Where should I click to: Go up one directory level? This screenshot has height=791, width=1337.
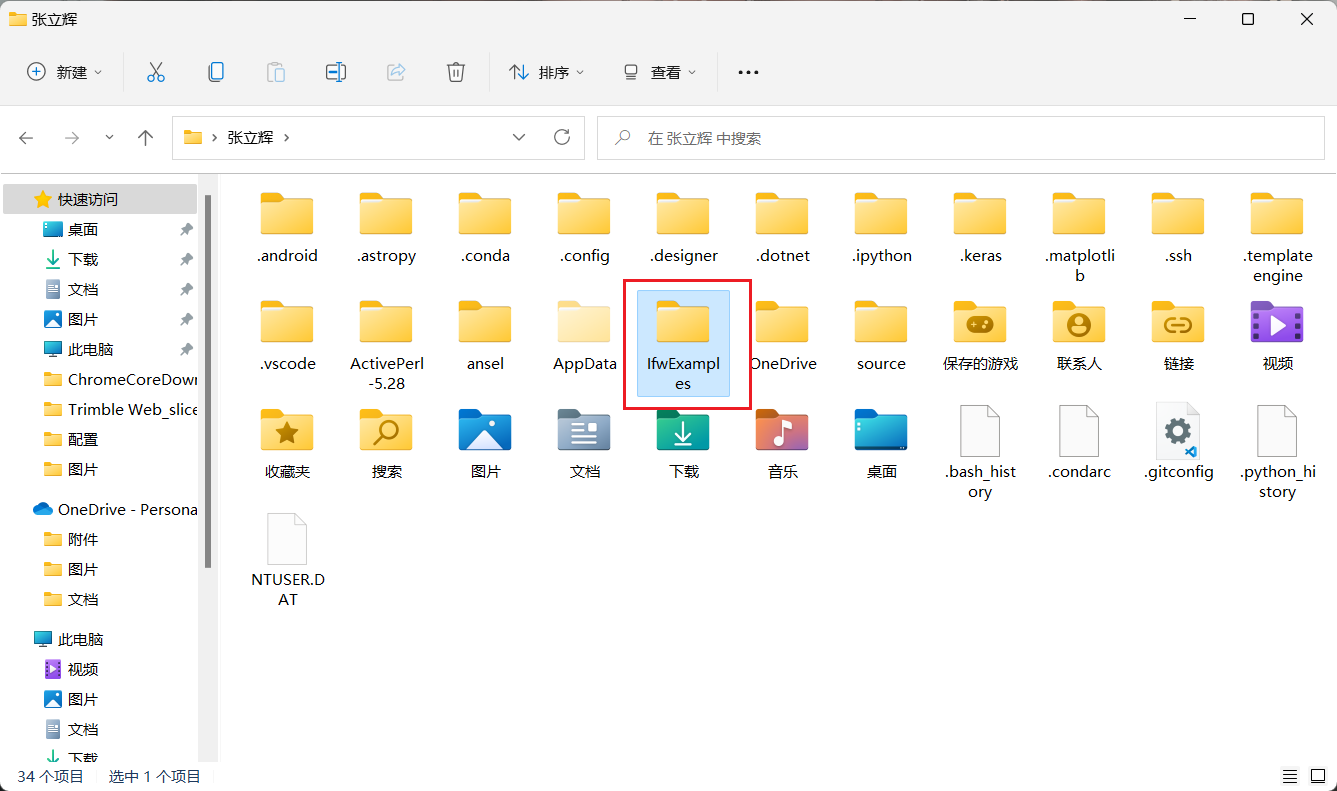click(146, 138)
